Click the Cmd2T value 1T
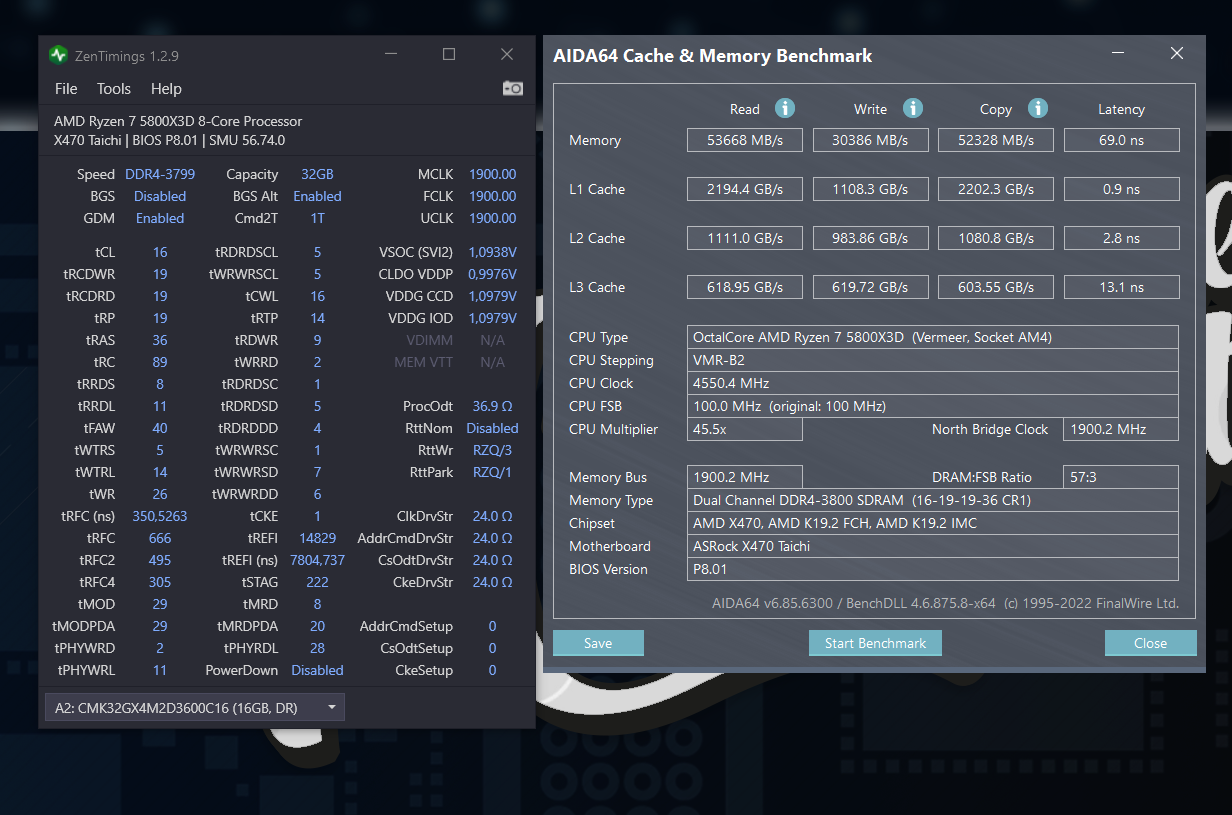Screen dimensions: 1232x815 [317, 218]
